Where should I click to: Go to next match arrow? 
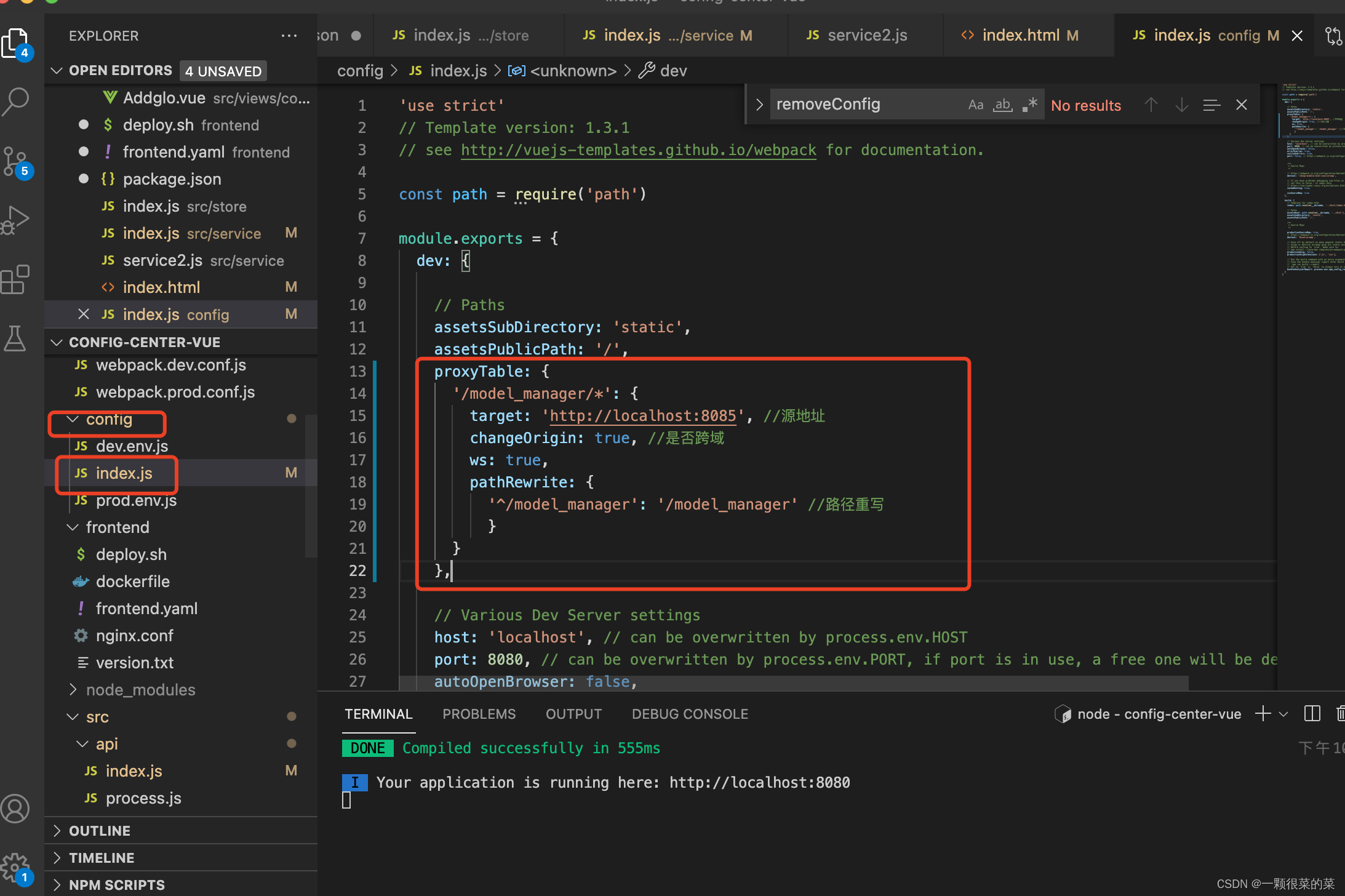(x=1181, y=105)
